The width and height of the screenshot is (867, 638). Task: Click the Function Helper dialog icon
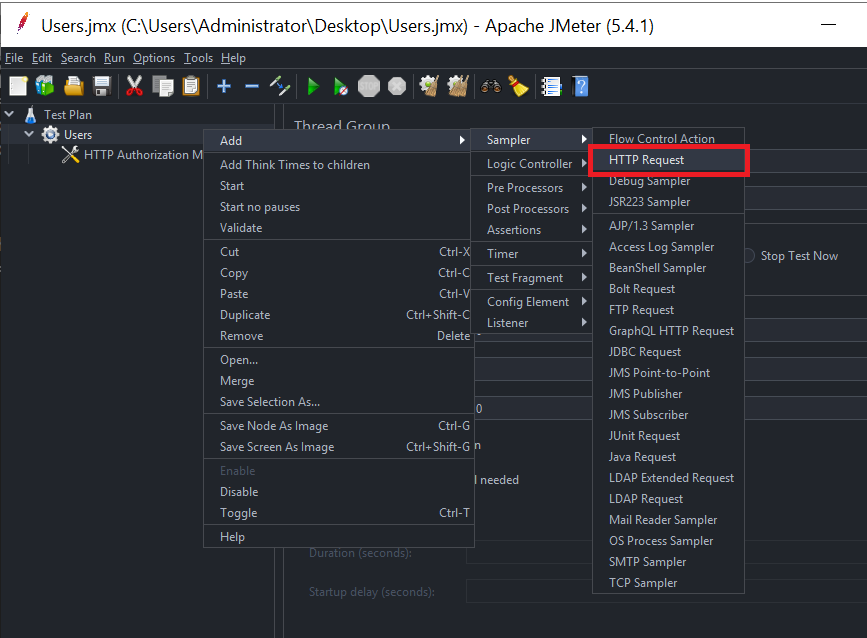pyautogui.click(x=551, y=86)
